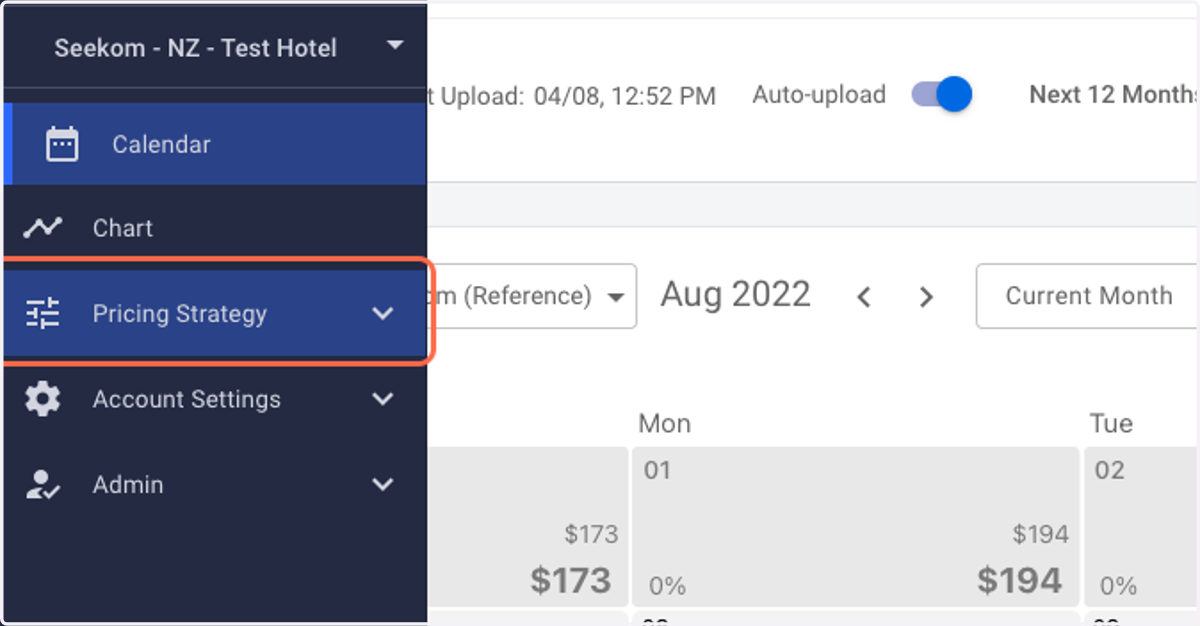Open the Calendar menu item
Image resolution: width=1200 pixels, height=626 pixels.
point(215,144)
